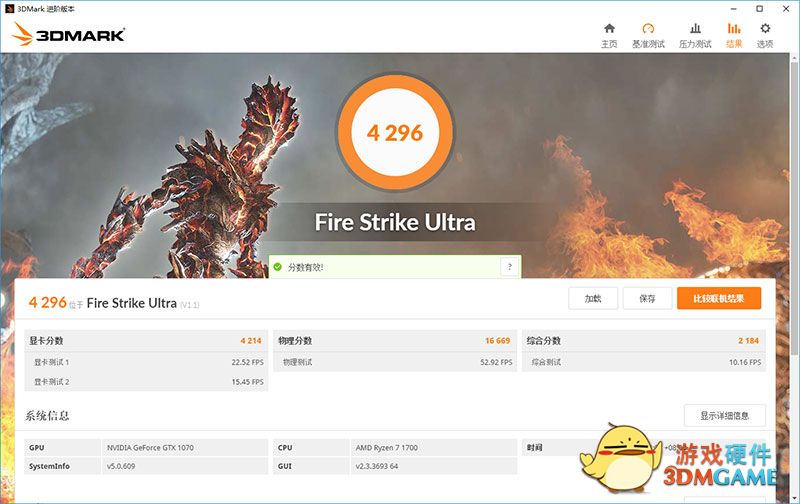This screenshot has width=800, height=504.
Task: Click the green valid score checkmark icon
Action: (278, 267)
